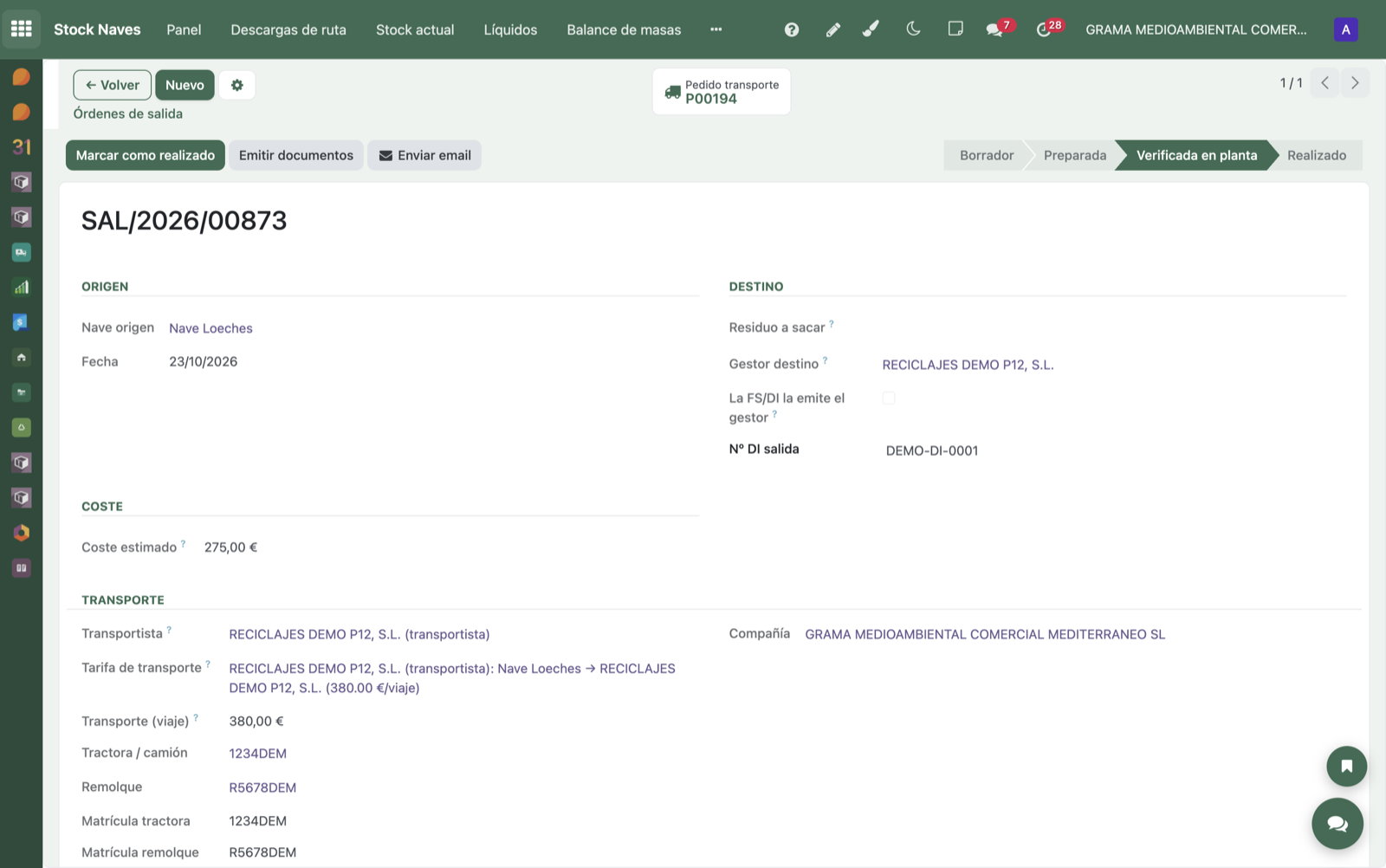The width and height of the screenshot is (1386, 868).
Task: Open the Stock actual menu
Action: (x=415, y=29)
